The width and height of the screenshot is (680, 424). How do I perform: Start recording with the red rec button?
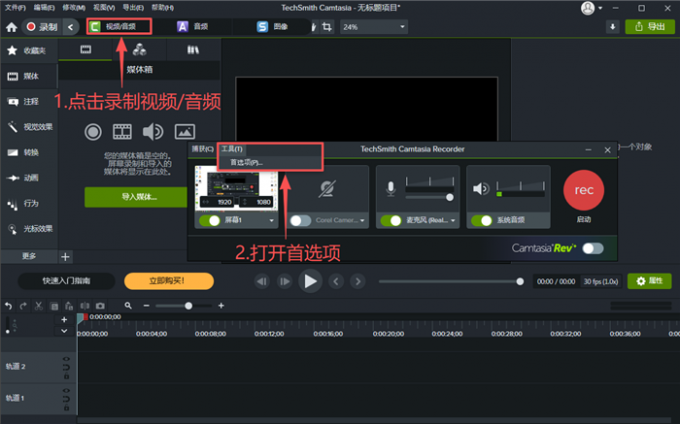click(x=583, y=190)
